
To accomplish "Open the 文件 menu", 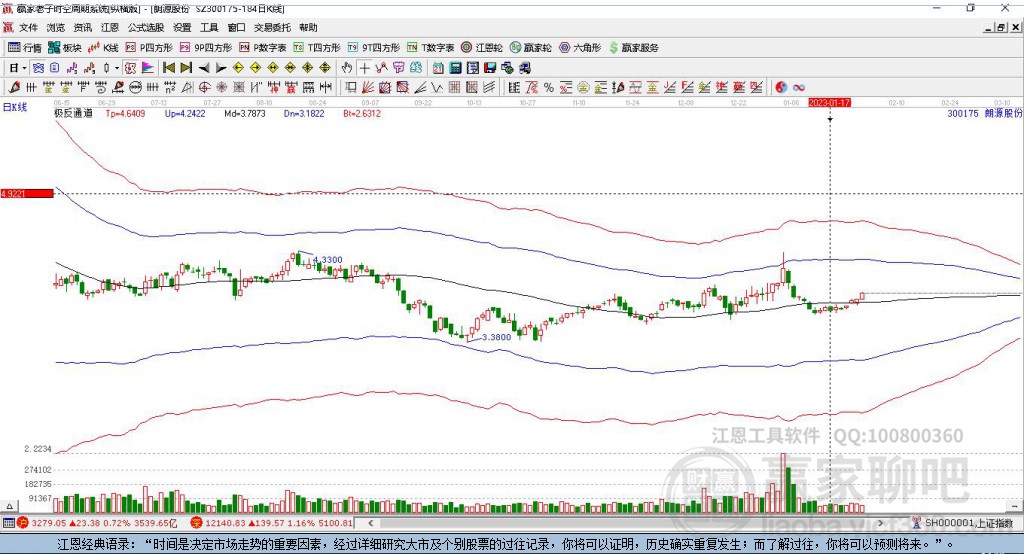I will 28,27.
